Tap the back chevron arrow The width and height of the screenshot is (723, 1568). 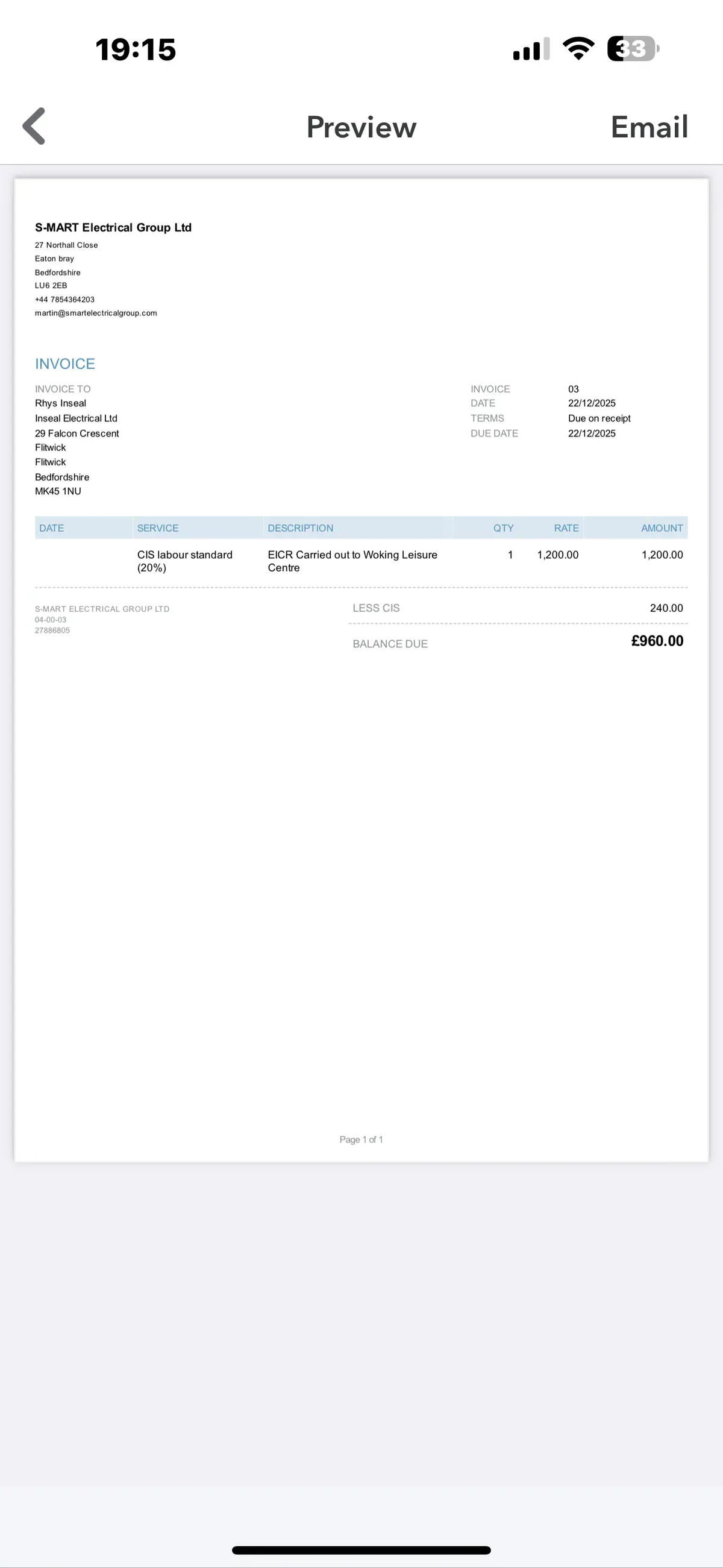pos(34,126)
